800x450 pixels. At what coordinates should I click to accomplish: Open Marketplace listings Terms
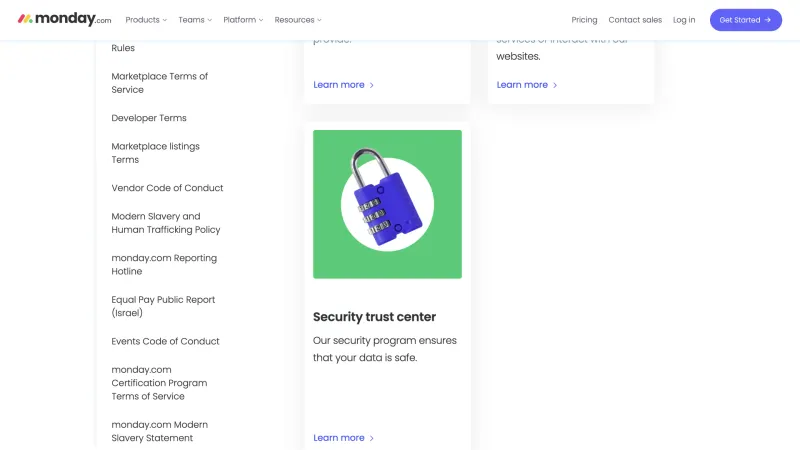coord(156,153)
